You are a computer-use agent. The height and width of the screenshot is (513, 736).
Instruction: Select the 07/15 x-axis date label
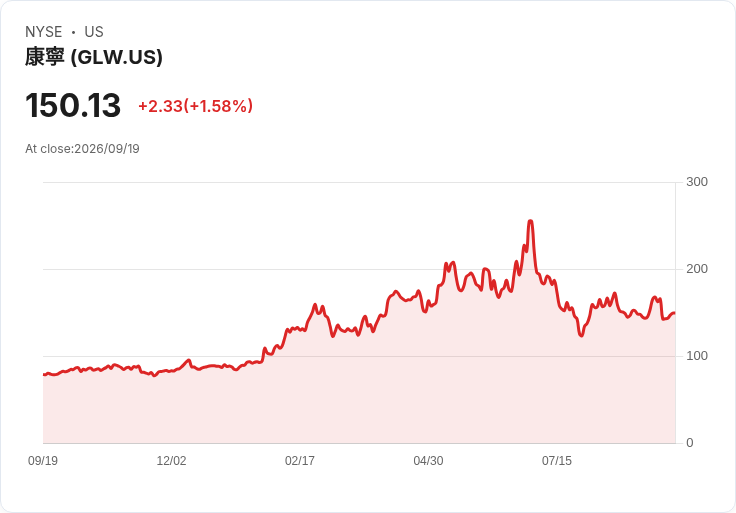(557, 460)
